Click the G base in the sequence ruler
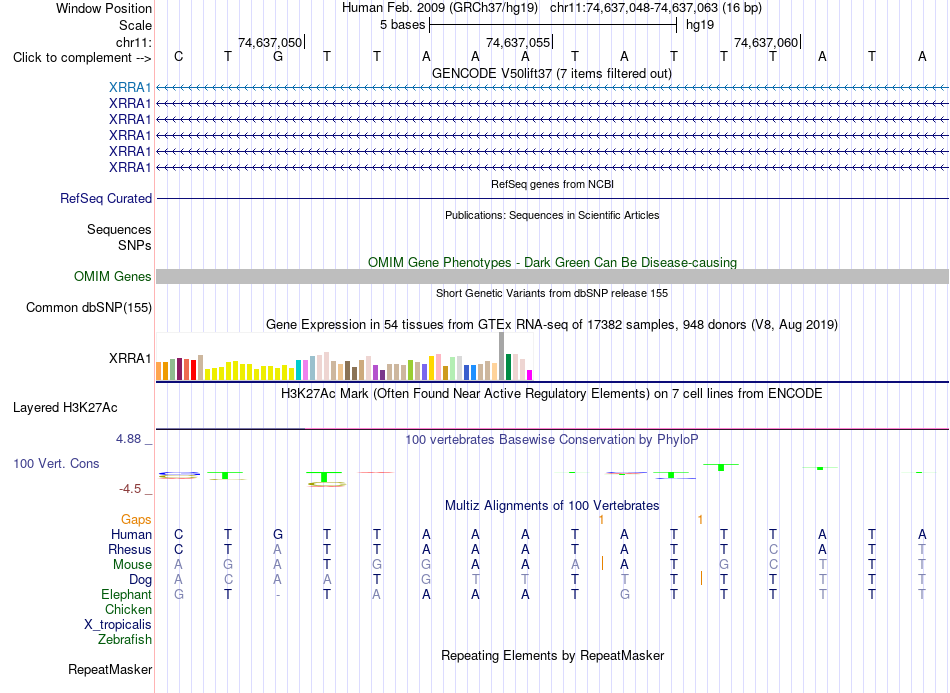The width and height of the screenshot is (950, 693). (277, 56)
